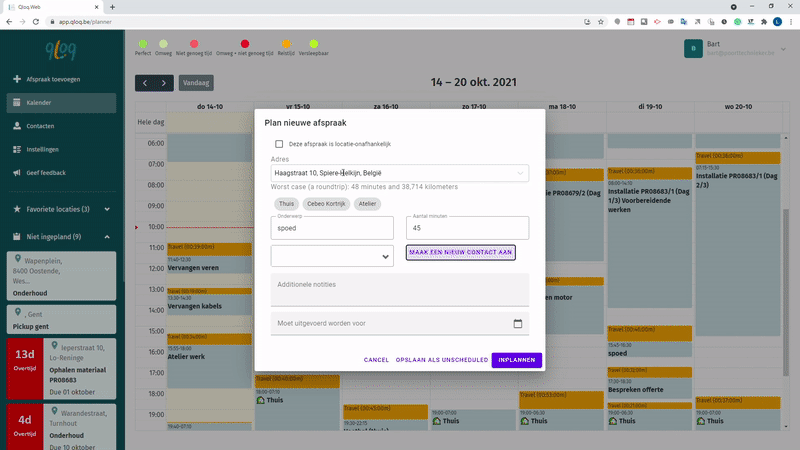Screen dimensions: 800x450
Task: Go to next week arrow
Action: (x=165, y=82)
